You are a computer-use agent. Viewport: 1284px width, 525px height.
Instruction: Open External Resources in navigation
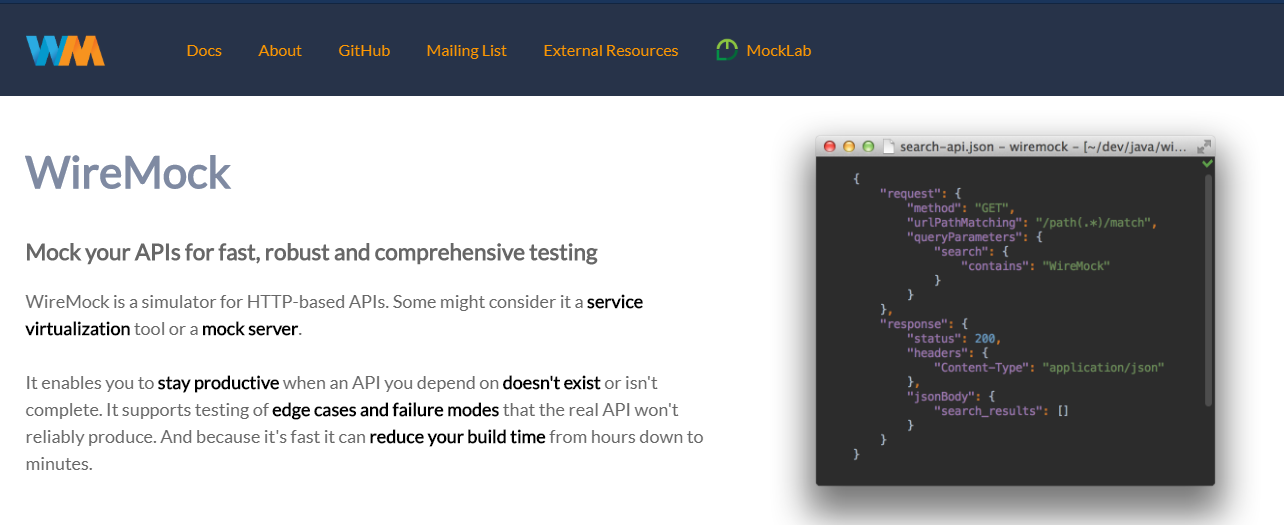pos(611,50)
